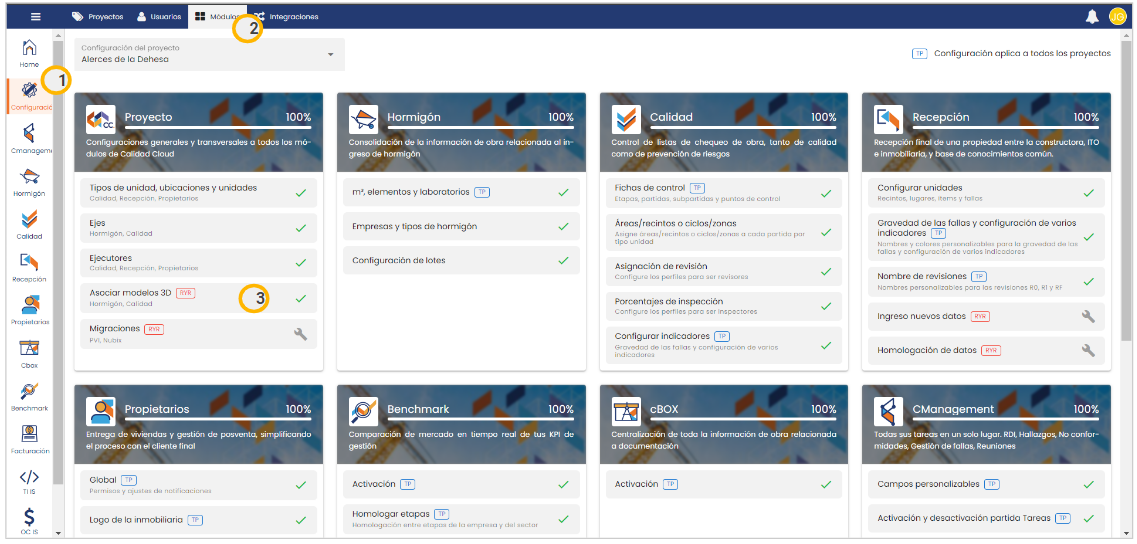Viewport: 1137px width, 544px height.
Task: Expand the Configuración del proyecto dropdown
Action: (331, 54)
